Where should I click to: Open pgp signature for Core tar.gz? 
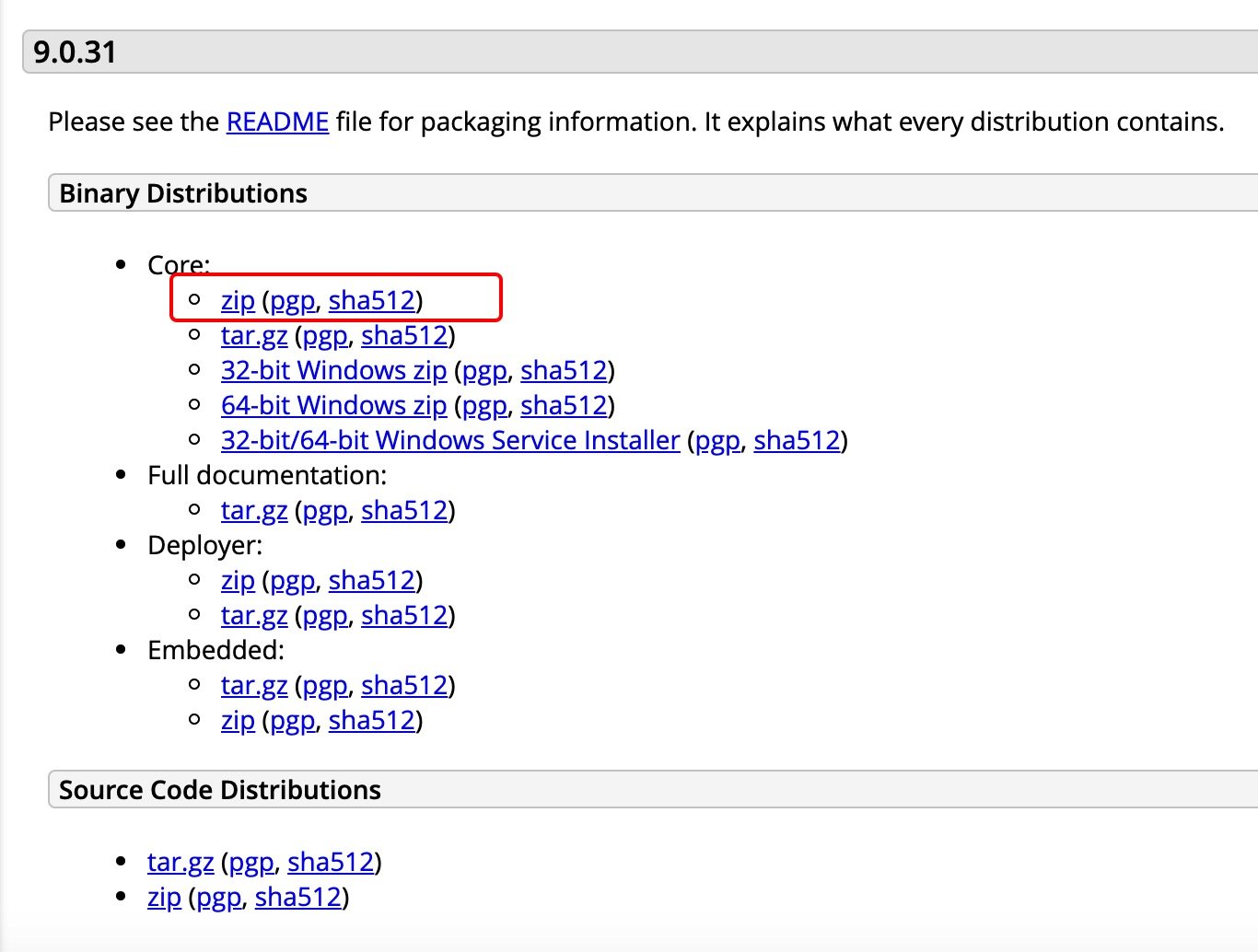coord(325,335)
